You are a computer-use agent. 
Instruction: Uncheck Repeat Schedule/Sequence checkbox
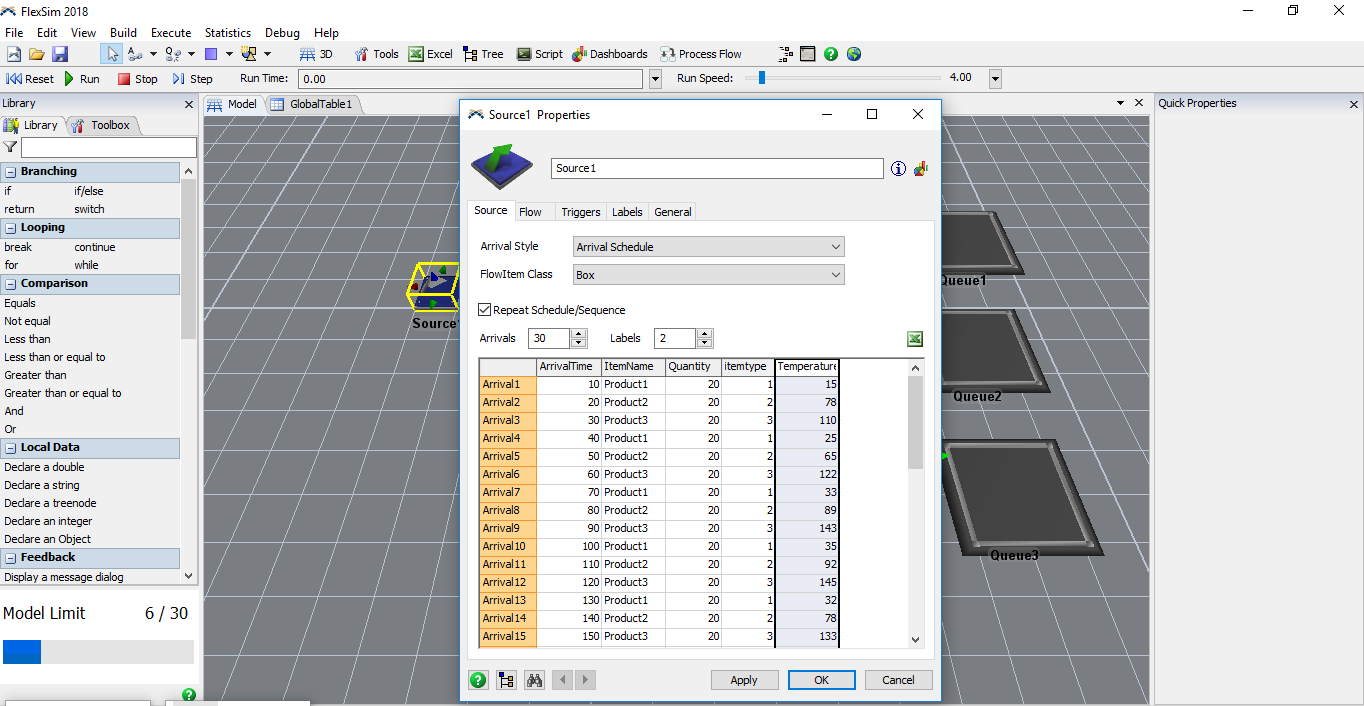[x=485, y=310]
